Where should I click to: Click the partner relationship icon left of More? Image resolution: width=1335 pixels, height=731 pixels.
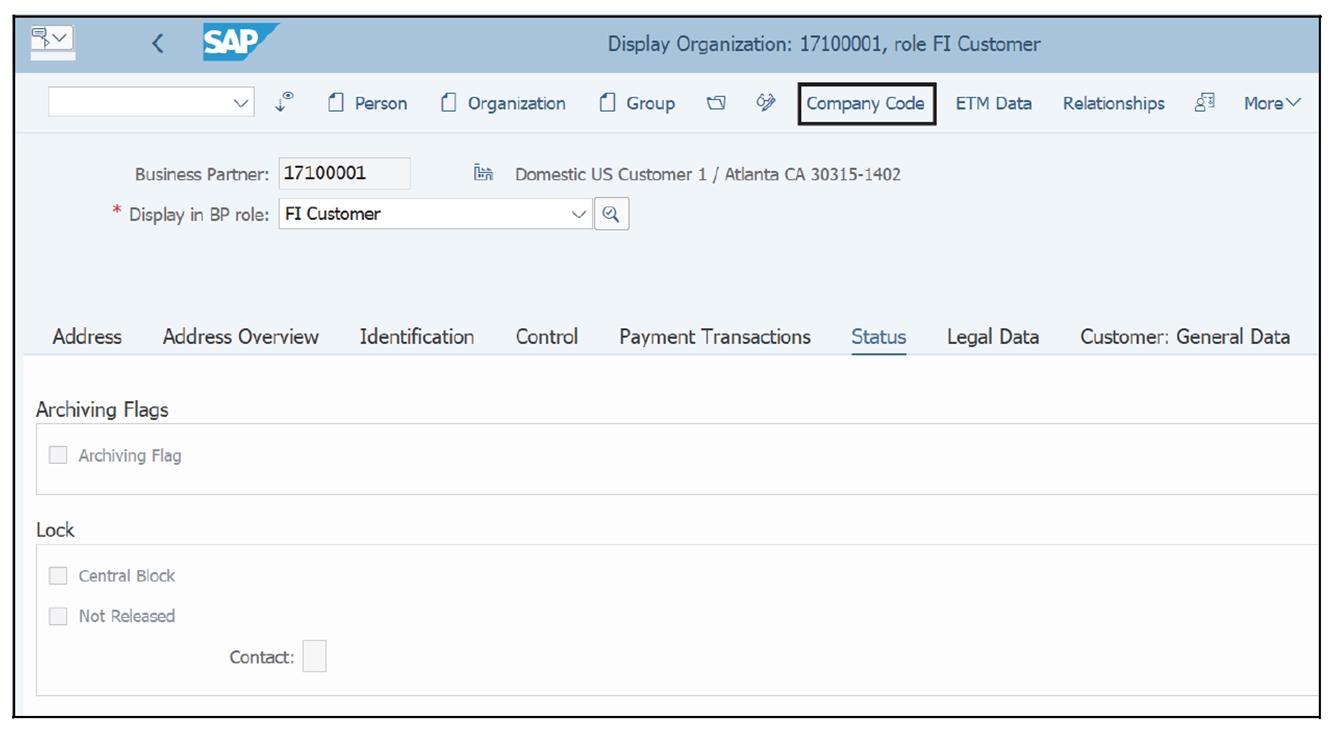(1205, 103)
